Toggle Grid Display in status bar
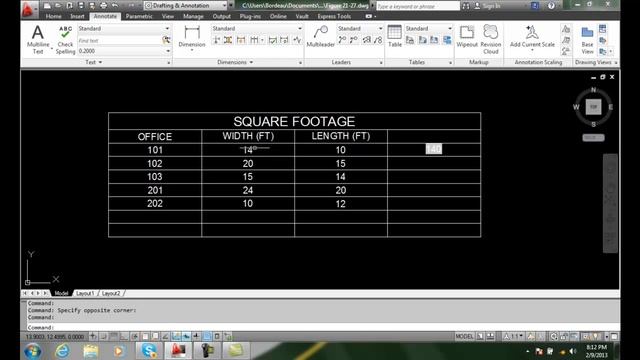The width and height of the screenshot is (640, 360). [x=114, y=336]
